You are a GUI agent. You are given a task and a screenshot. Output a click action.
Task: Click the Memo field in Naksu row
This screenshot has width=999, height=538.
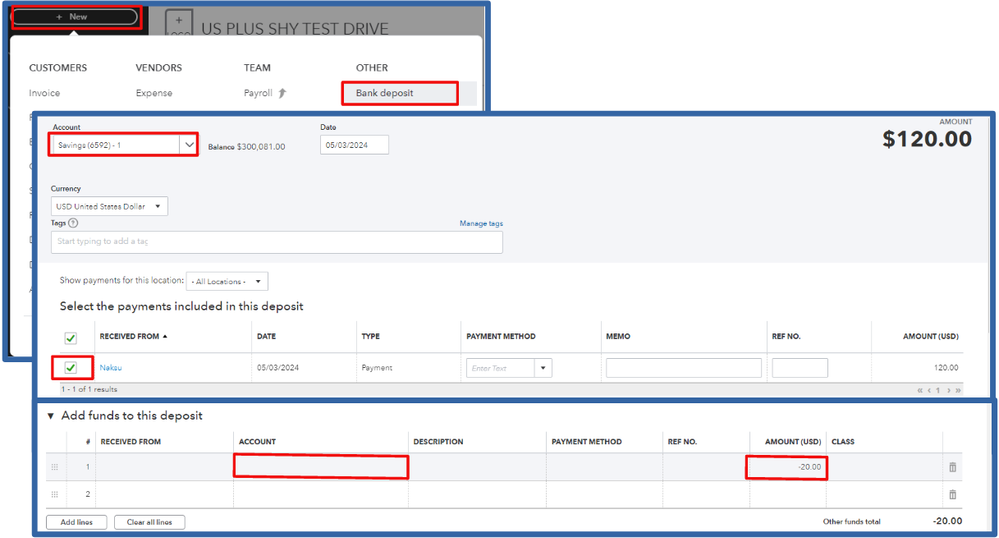(x=684, y=368)
